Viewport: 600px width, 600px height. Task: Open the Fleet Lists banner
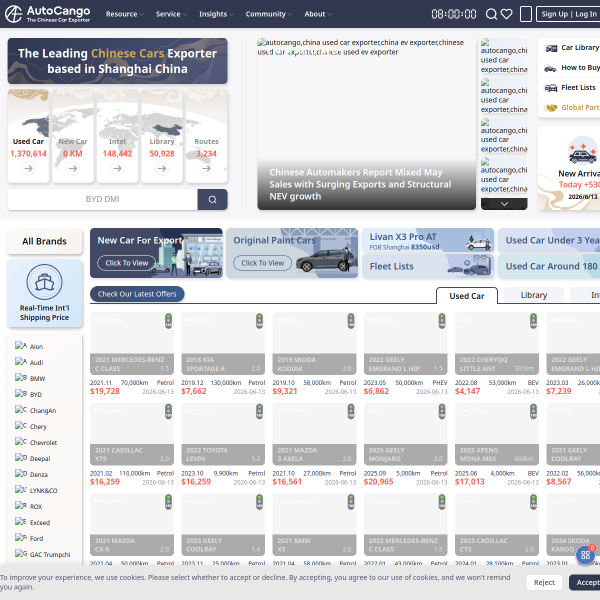428,266
